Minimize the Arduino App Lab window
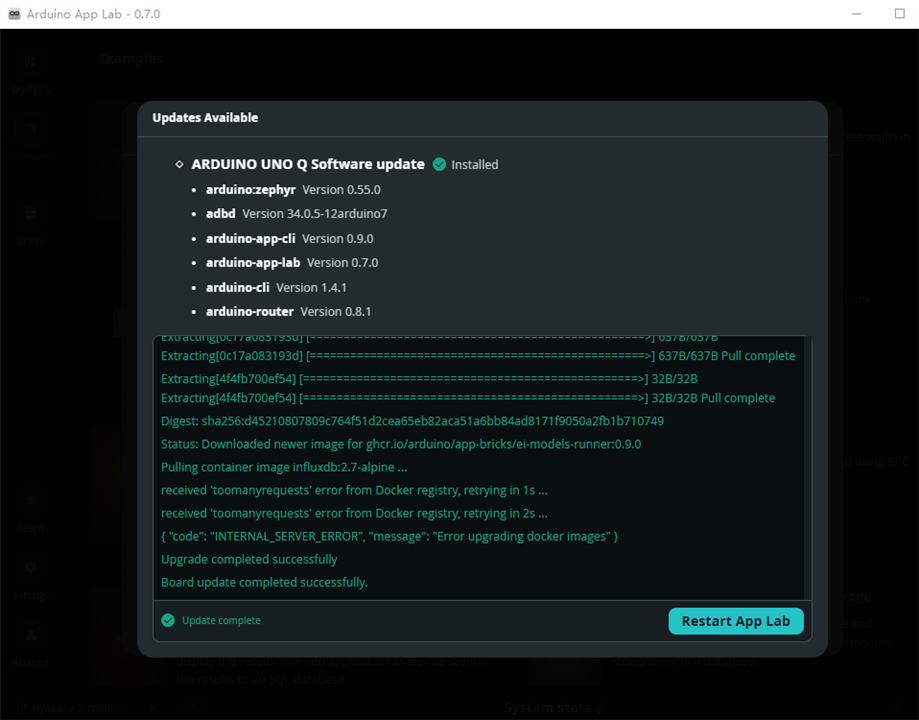Image resolution: width=919 pixels, height=720 pixels. 856,13
